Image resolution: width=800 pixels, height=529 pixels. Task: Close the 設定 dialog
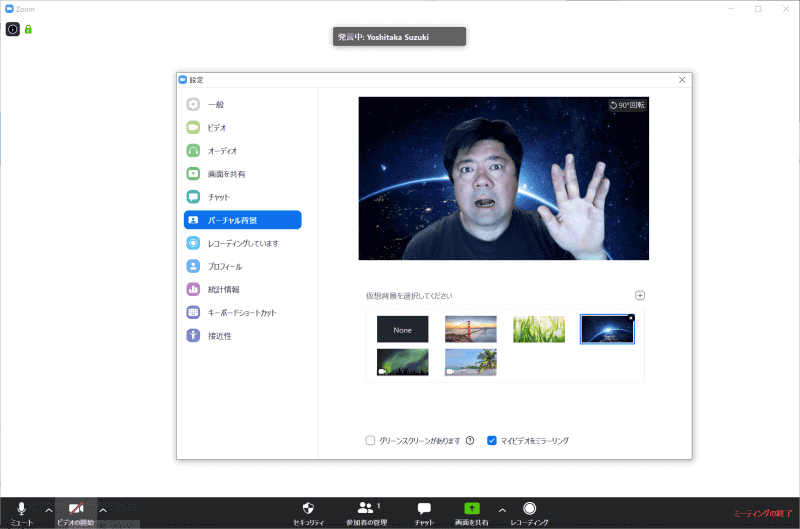[x=682, y=80]
